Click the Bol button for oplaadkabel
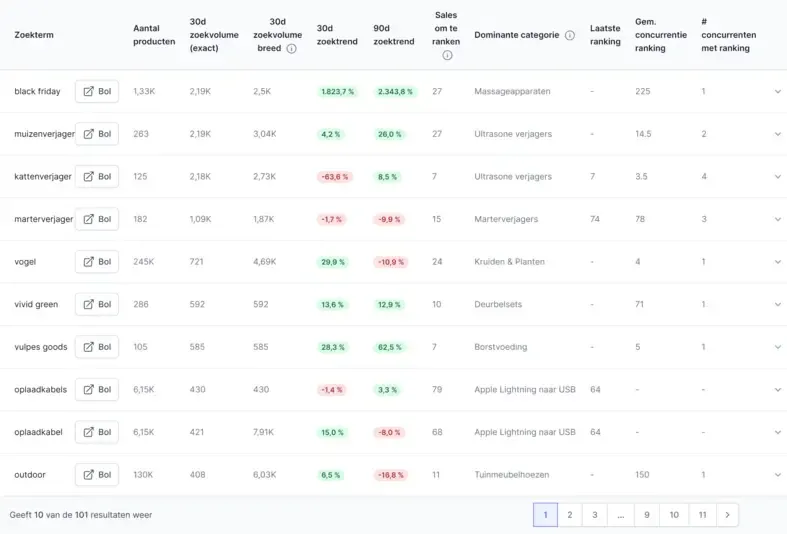 point(97,432)
